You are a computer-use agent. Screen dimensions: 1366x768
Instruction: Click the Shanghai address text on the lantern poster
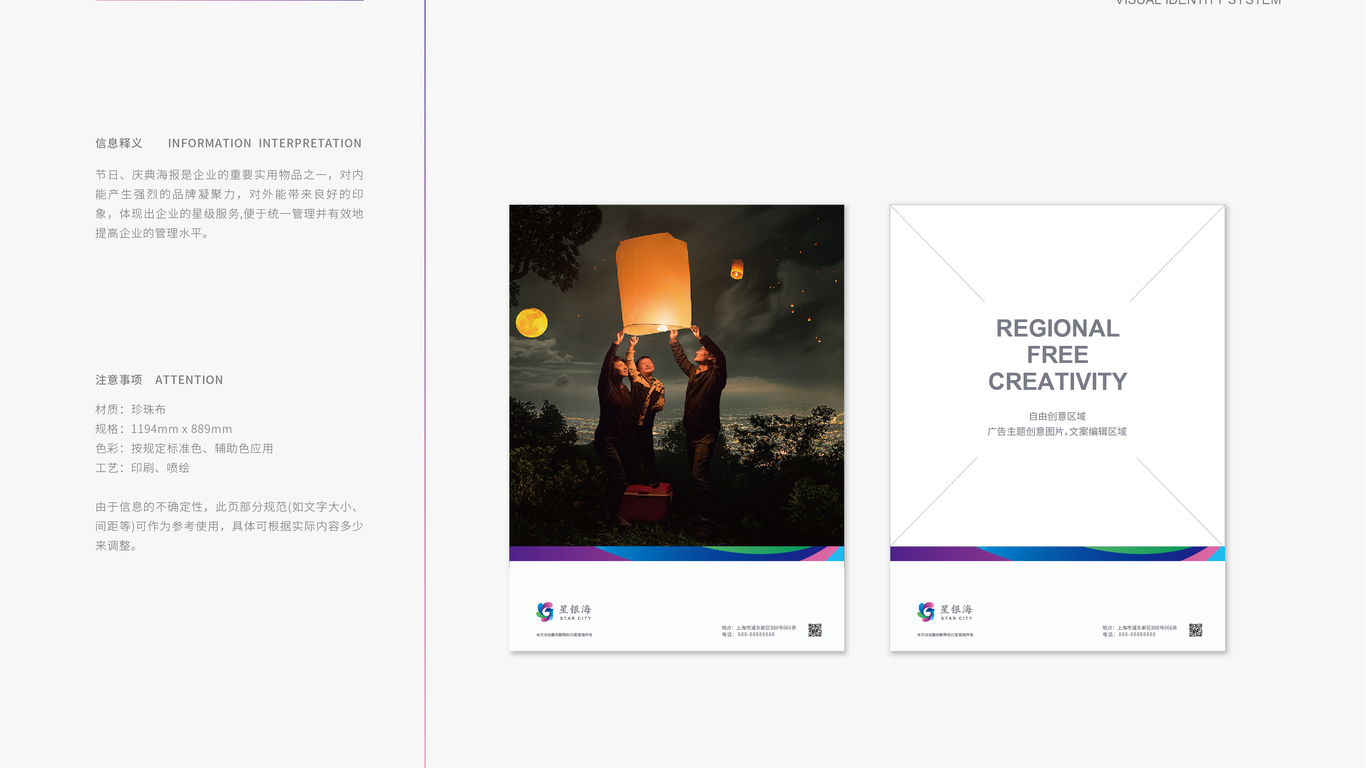pyautogui.click(x=759, y=628)
